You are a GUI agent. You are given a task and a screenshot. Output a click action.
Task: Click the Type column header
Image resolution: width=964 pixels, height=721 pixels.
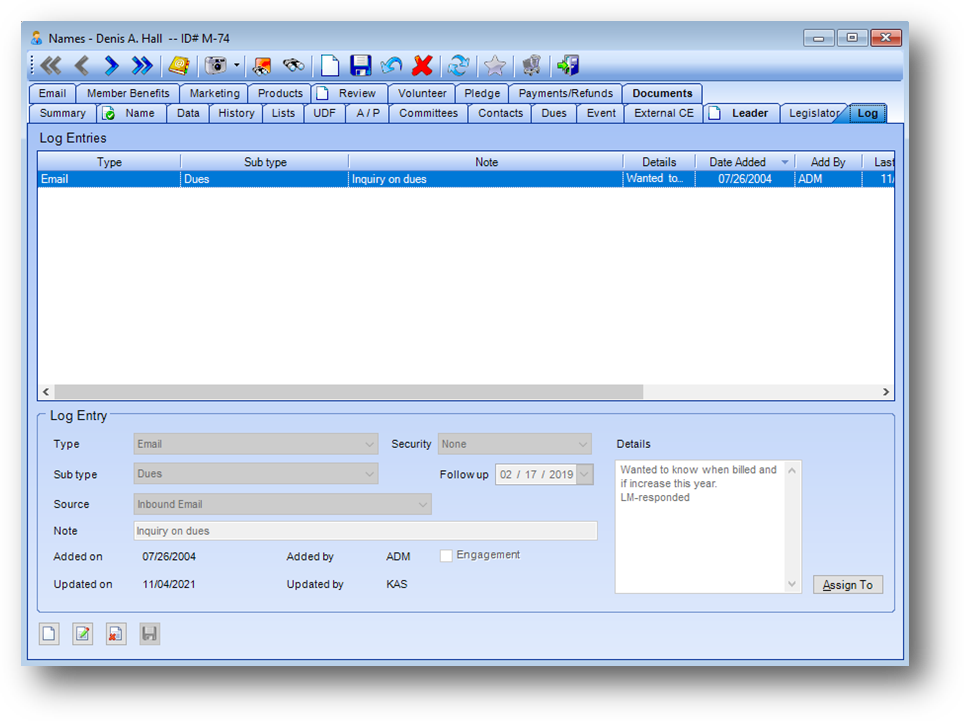point(109,162)
